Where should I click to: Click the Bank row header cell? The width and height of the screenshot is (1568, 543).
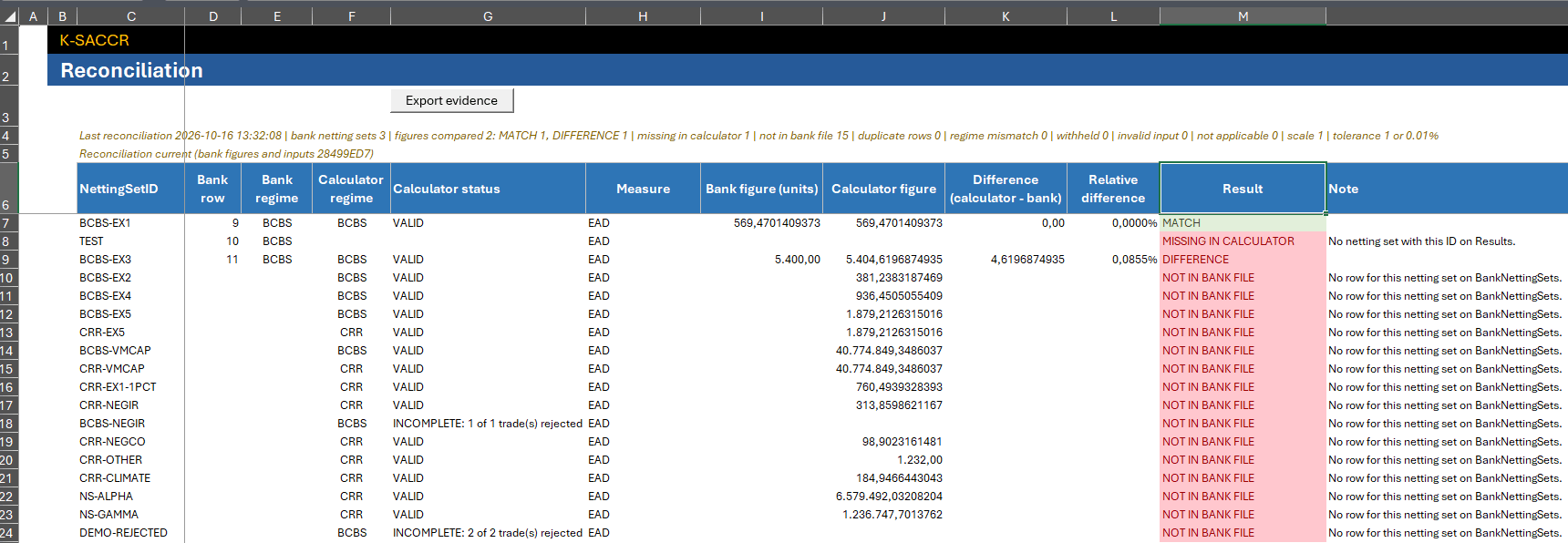point(212,189)
